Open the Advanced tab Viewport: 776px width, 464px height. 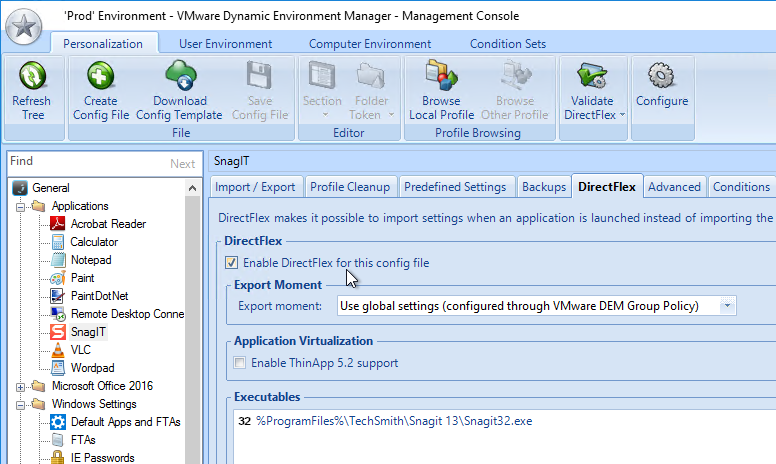pos(675,187)
